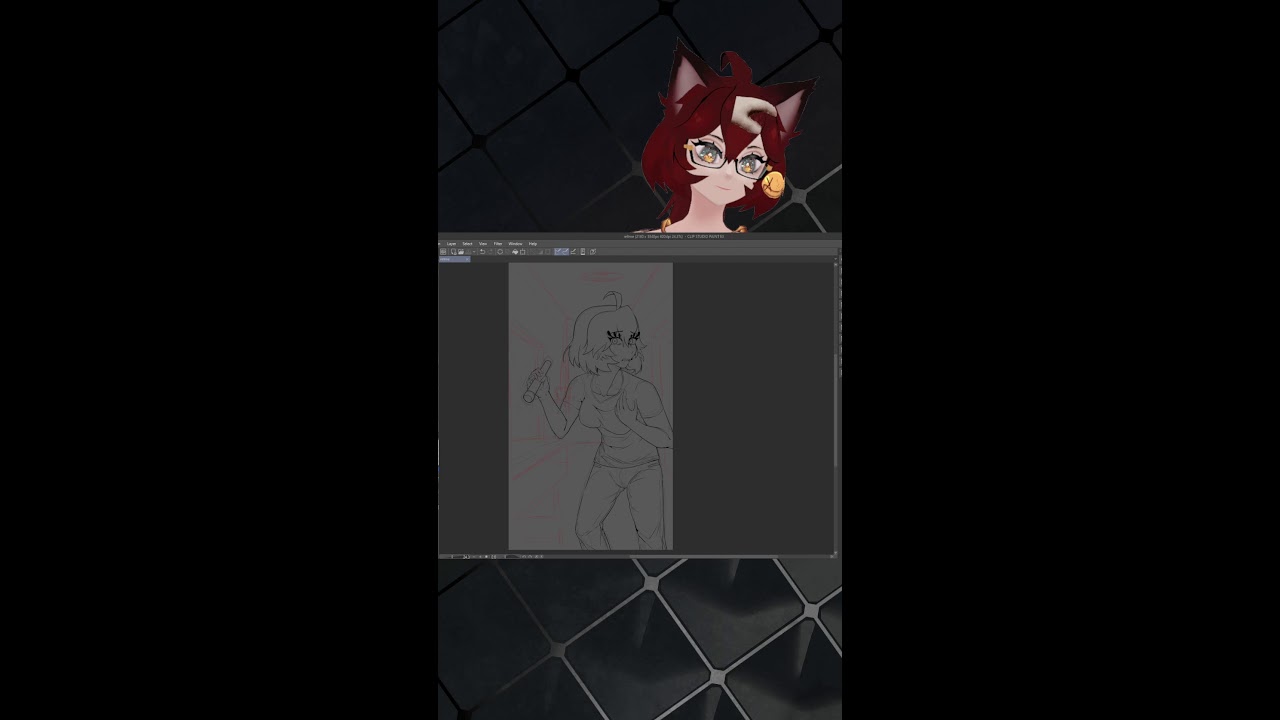This screenshot has width=1280, height=720.
Task: Click the character line art canvas
Action: 591,406
